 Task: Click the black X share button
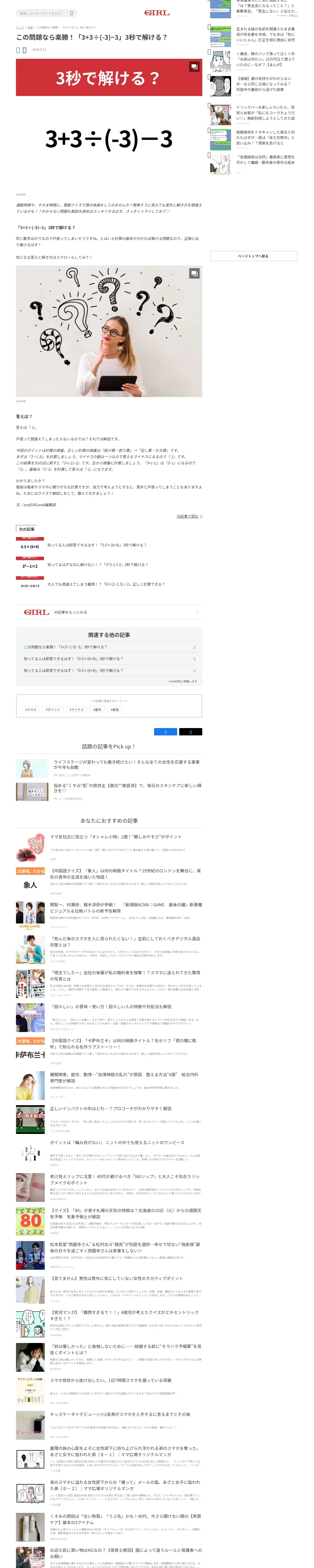pos(190,732)
